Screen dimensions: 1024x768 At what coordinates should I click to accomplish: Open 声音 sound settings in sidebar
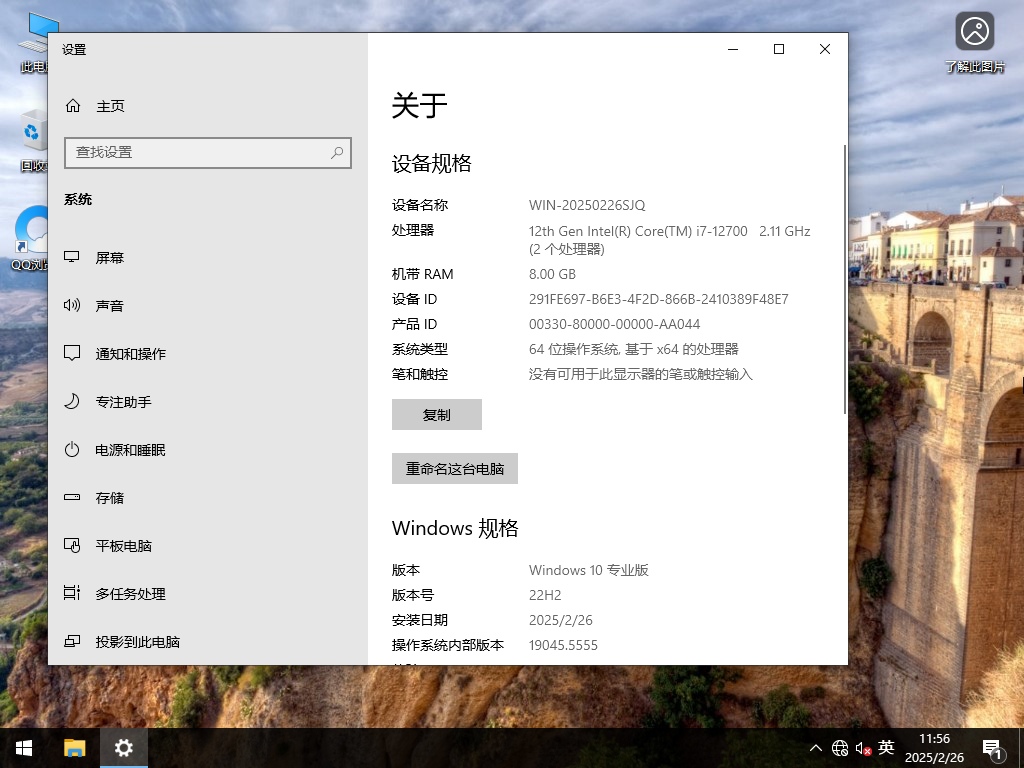110,305
